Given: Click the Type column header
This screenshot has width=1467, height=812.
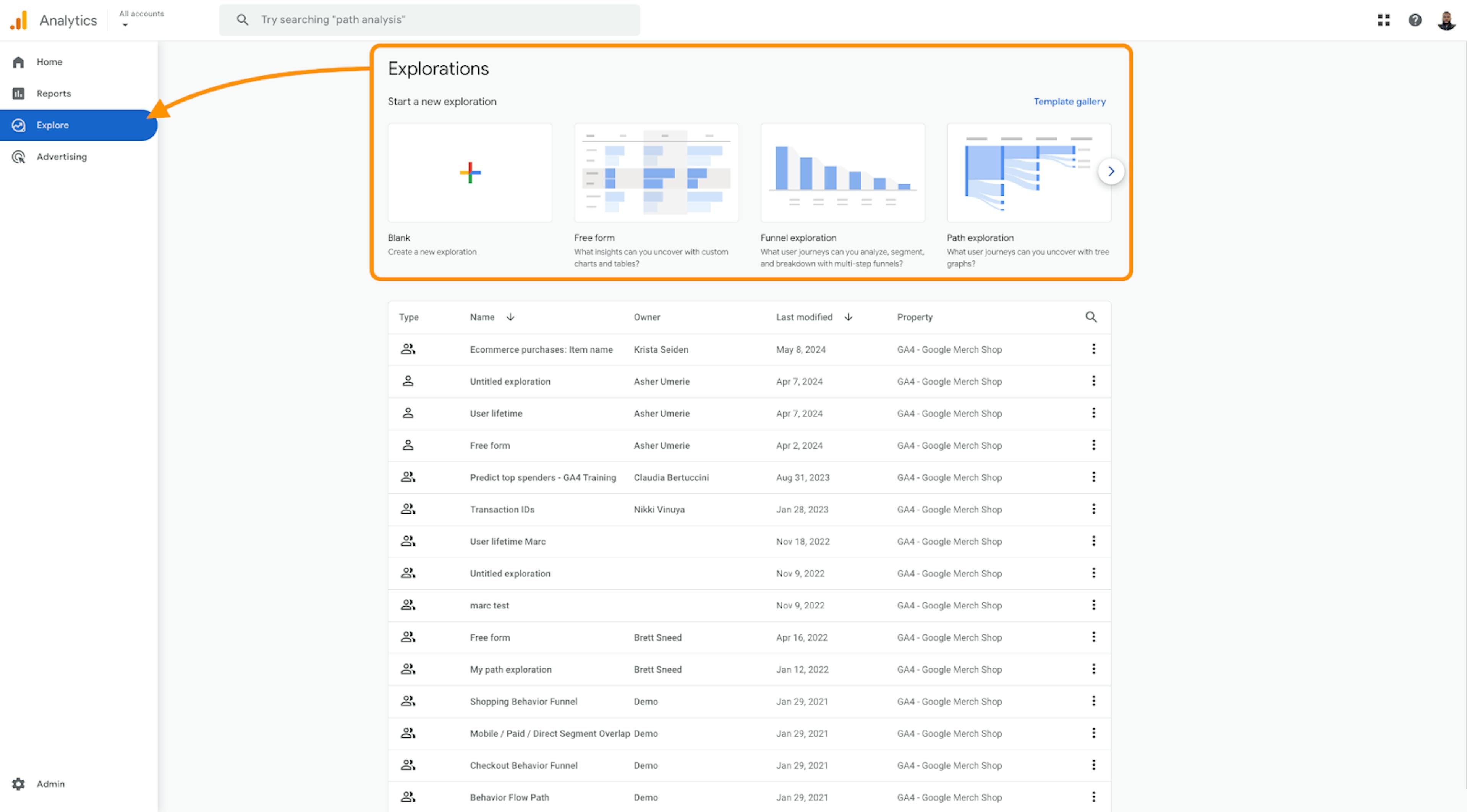Looking at the screenshot, I should pyautogui.click(x=408, y=317).
